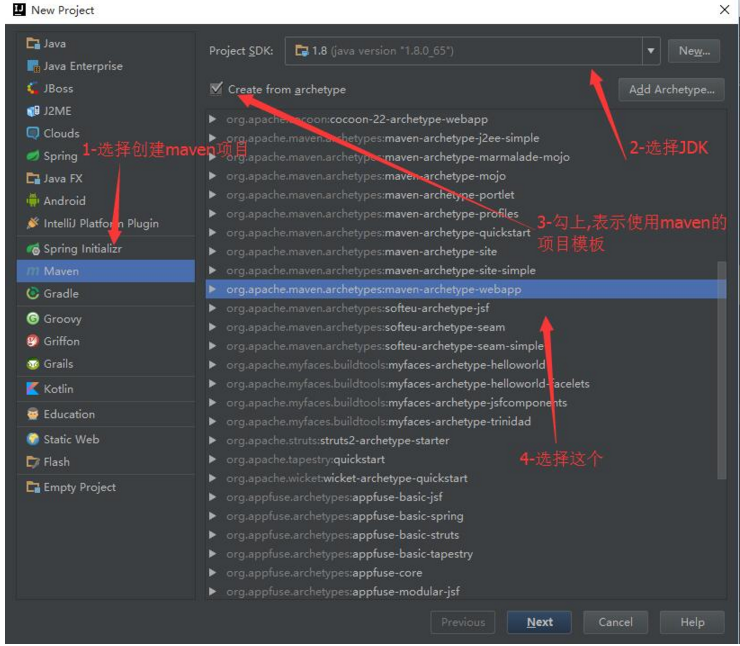Click the Next button
740x646 pixels.
(539, 622)
